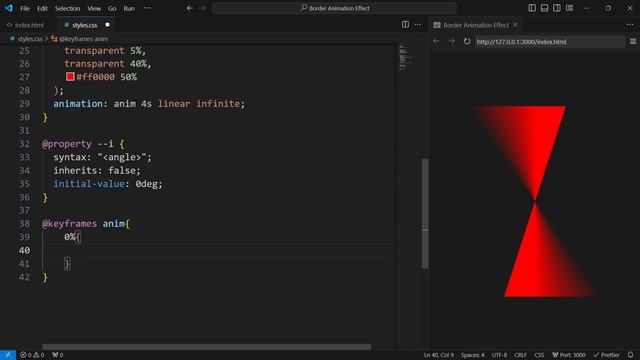Open the #ff0000 red color swatch
640x360 pixels.
tap(70, 76)
